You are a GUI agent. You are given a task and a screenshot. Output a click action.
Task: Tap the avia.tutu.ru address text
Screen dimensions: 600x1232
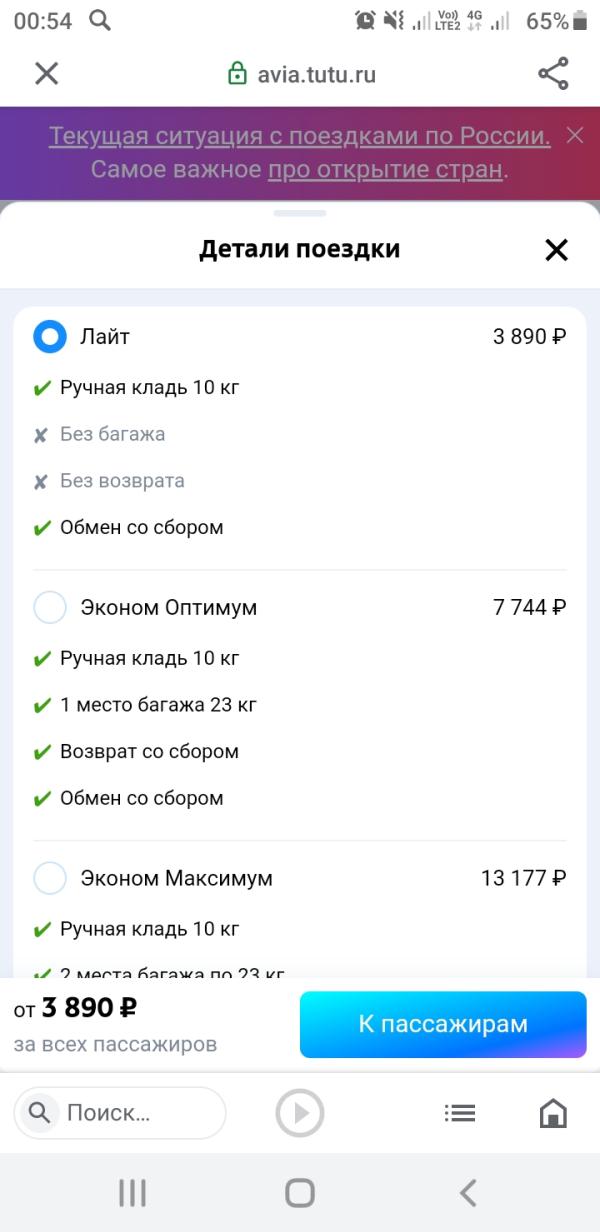tap(316, 74)
